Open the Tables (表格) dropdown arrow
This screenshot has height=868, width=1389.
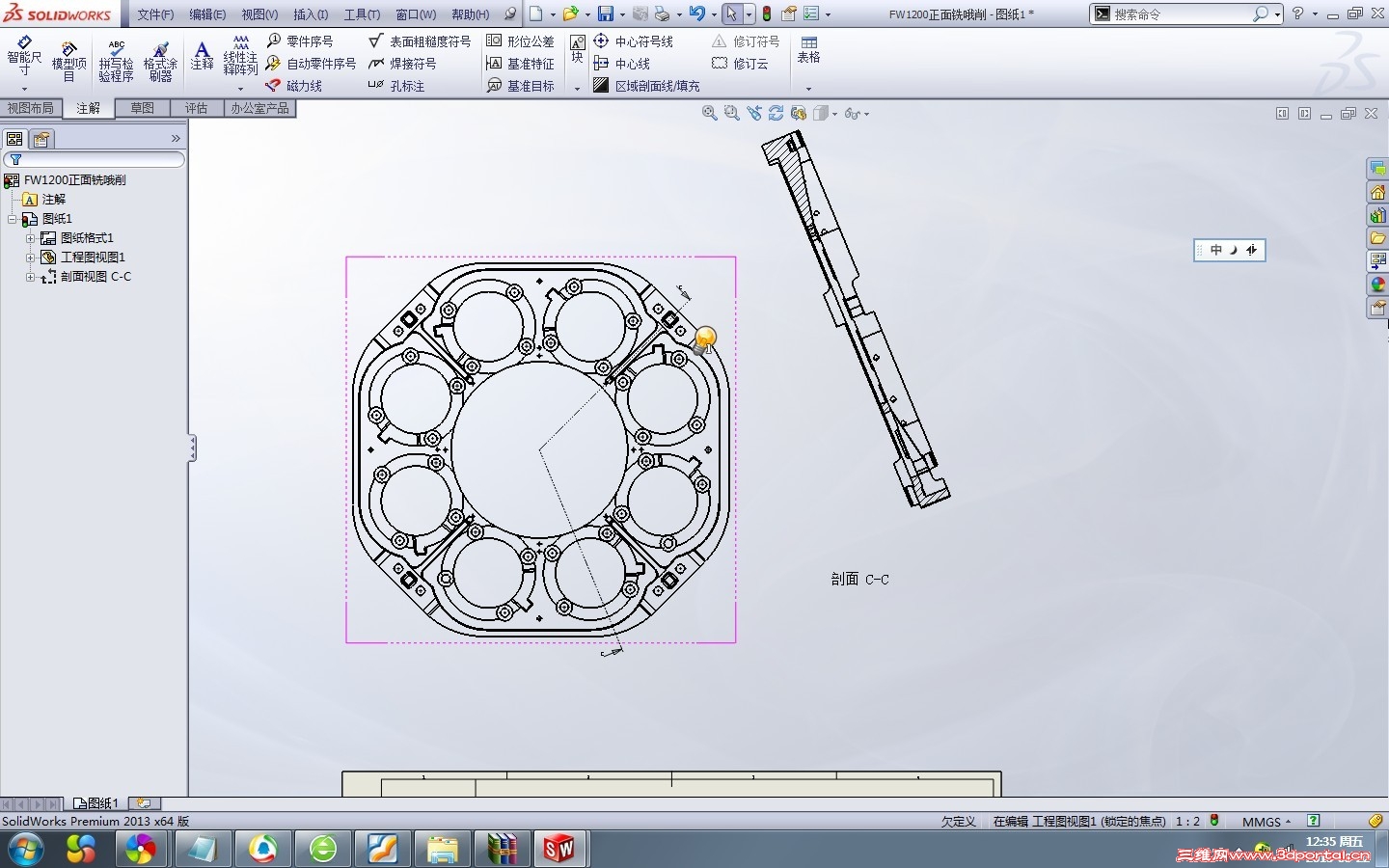tap(808, 88)
